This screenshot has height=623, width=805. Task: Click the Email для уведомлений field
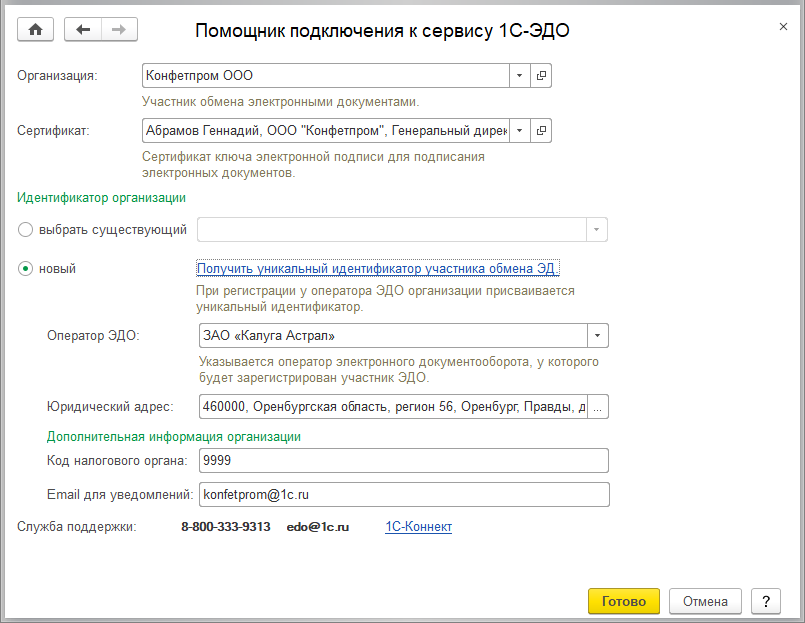pos(403,495)
